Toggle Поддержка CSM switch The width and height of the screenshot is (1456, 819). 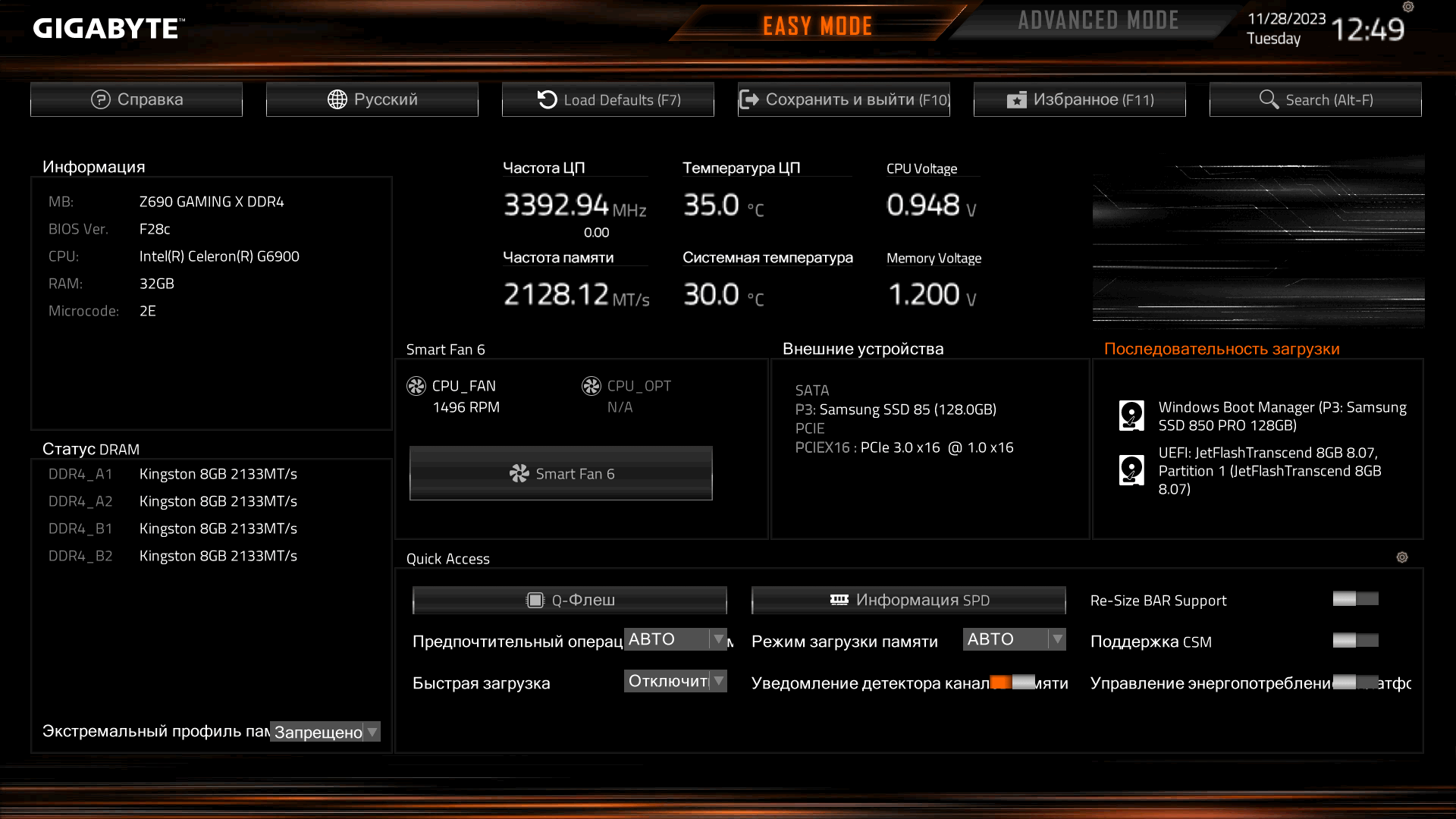coord(1356,641)
